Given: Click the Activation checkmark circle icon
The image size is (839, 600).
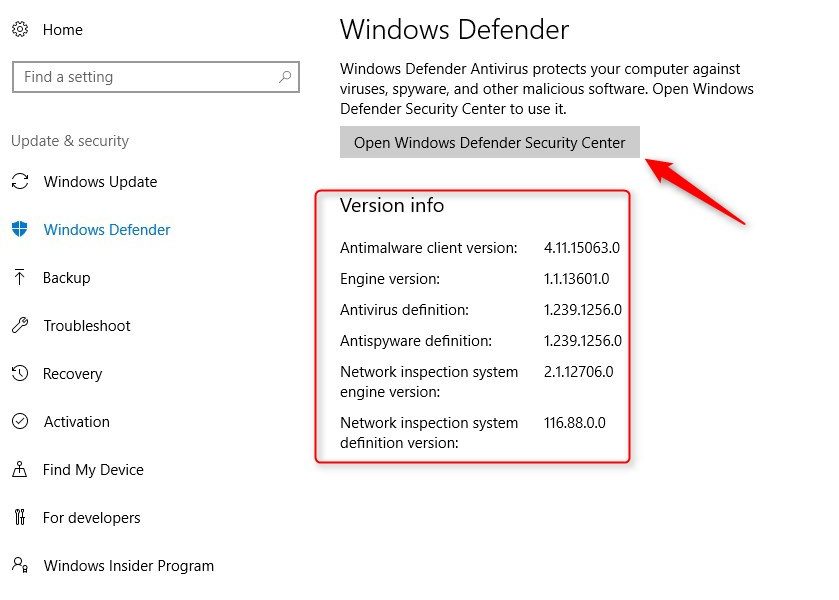Looking at the screenshot, I should (19, 422).
